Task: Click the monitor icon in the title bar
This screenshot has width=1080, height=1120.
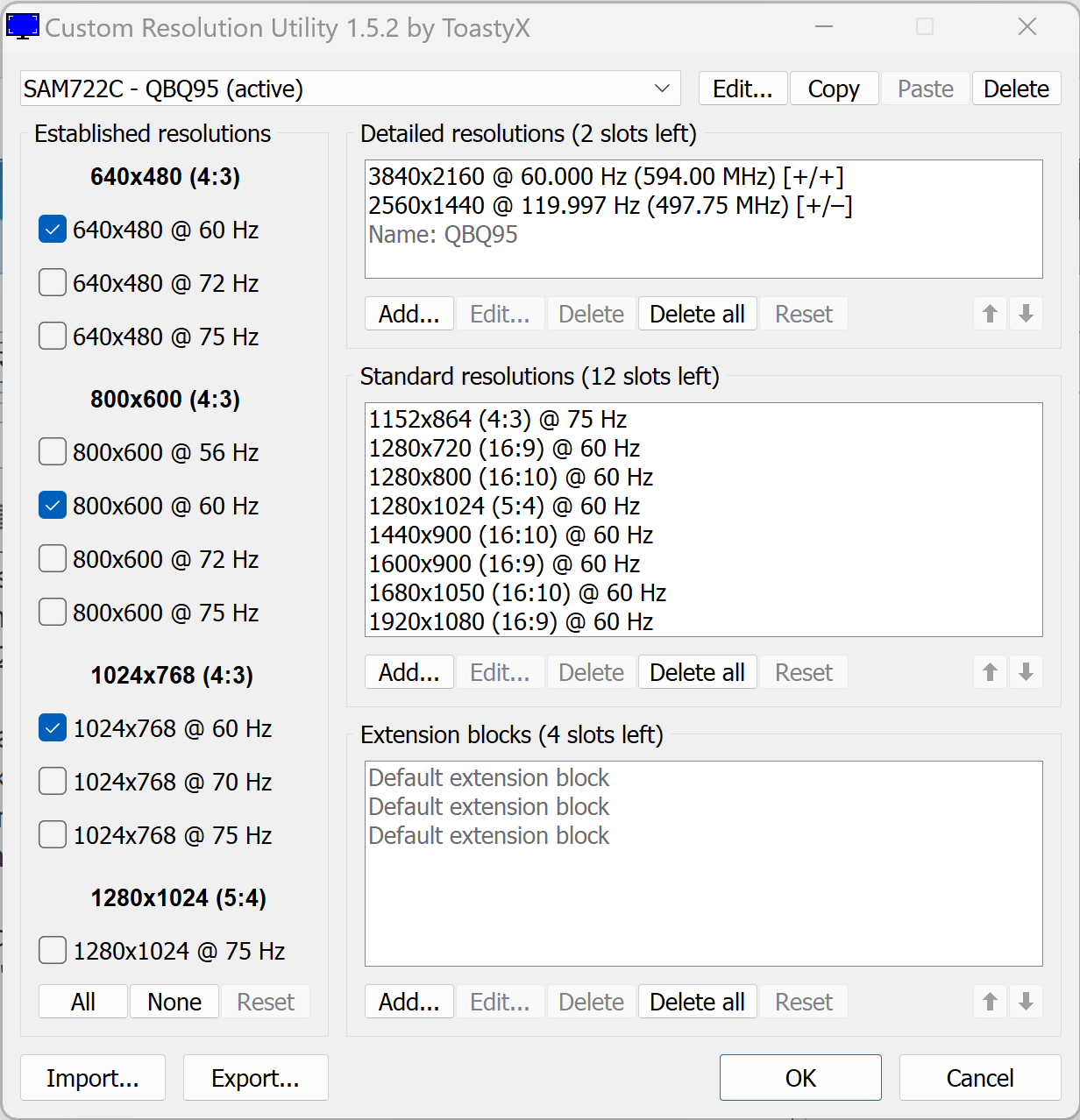Action: click(23, 27)
